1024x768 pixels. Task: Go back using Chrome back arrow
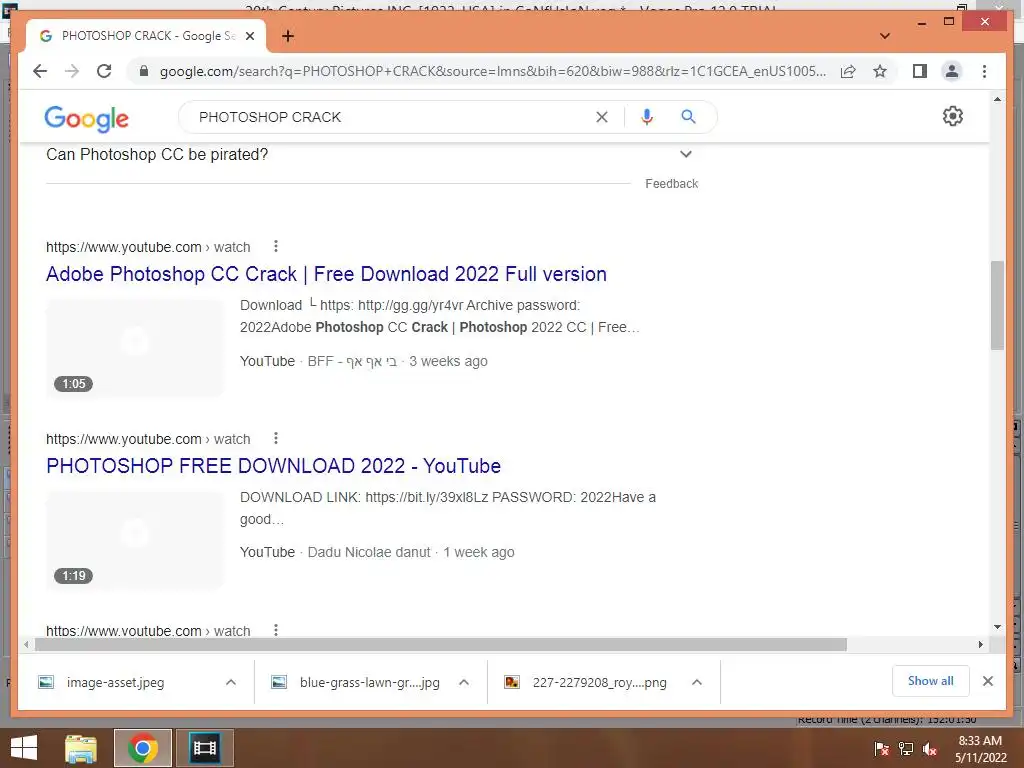40,71
